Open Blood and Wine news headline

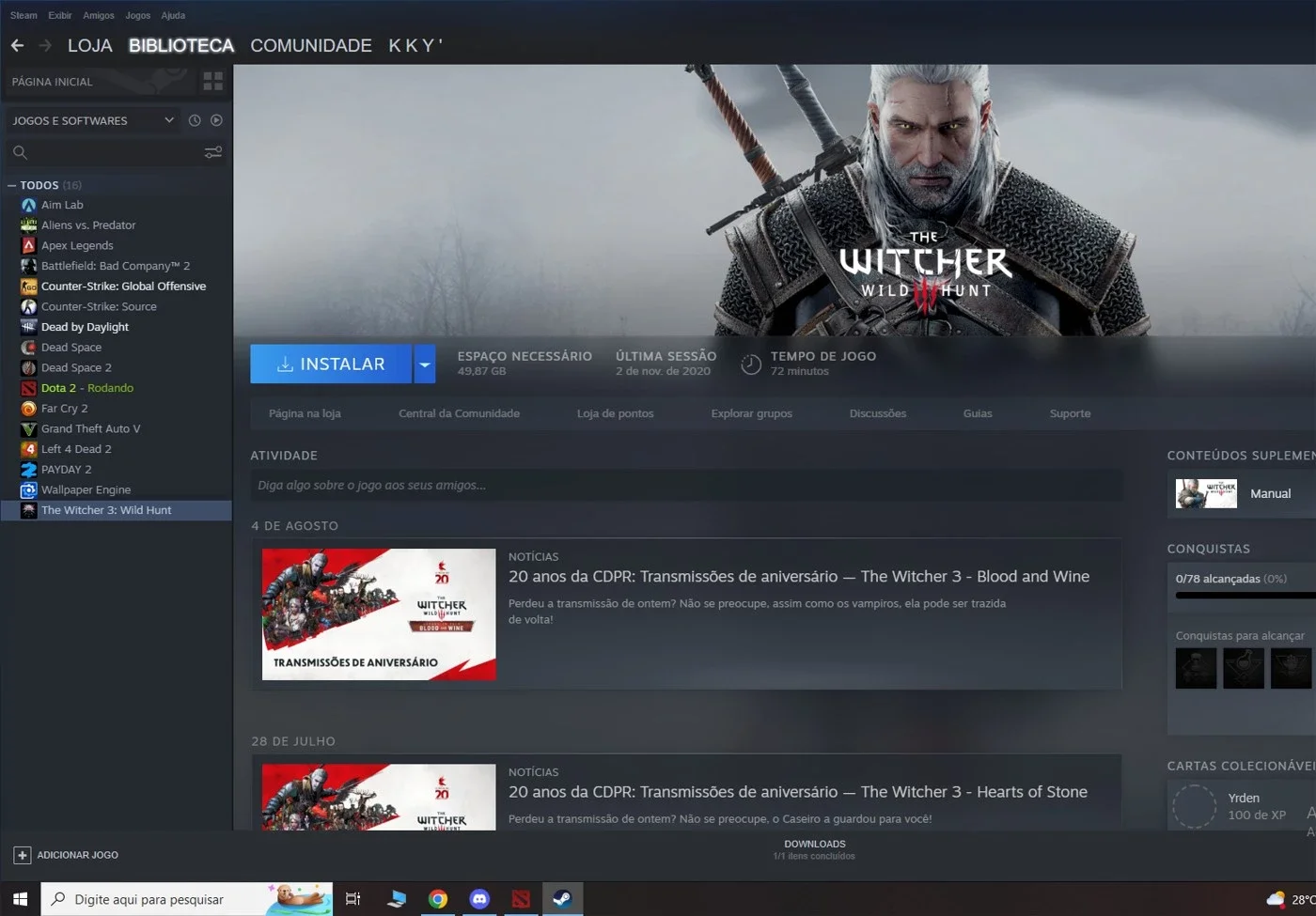tap(799, 577)
